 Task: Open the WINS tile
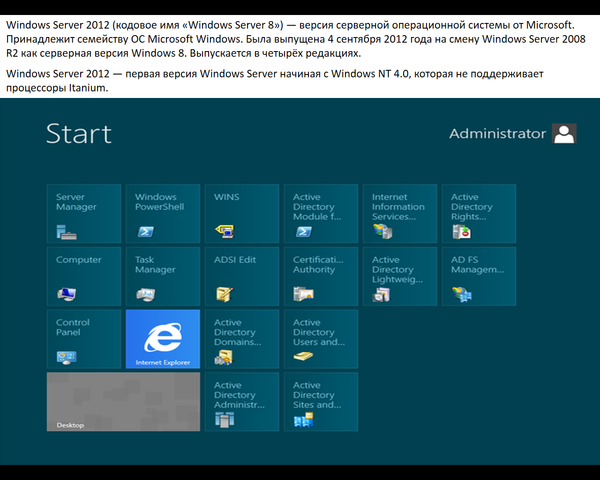tap(241, 214)
